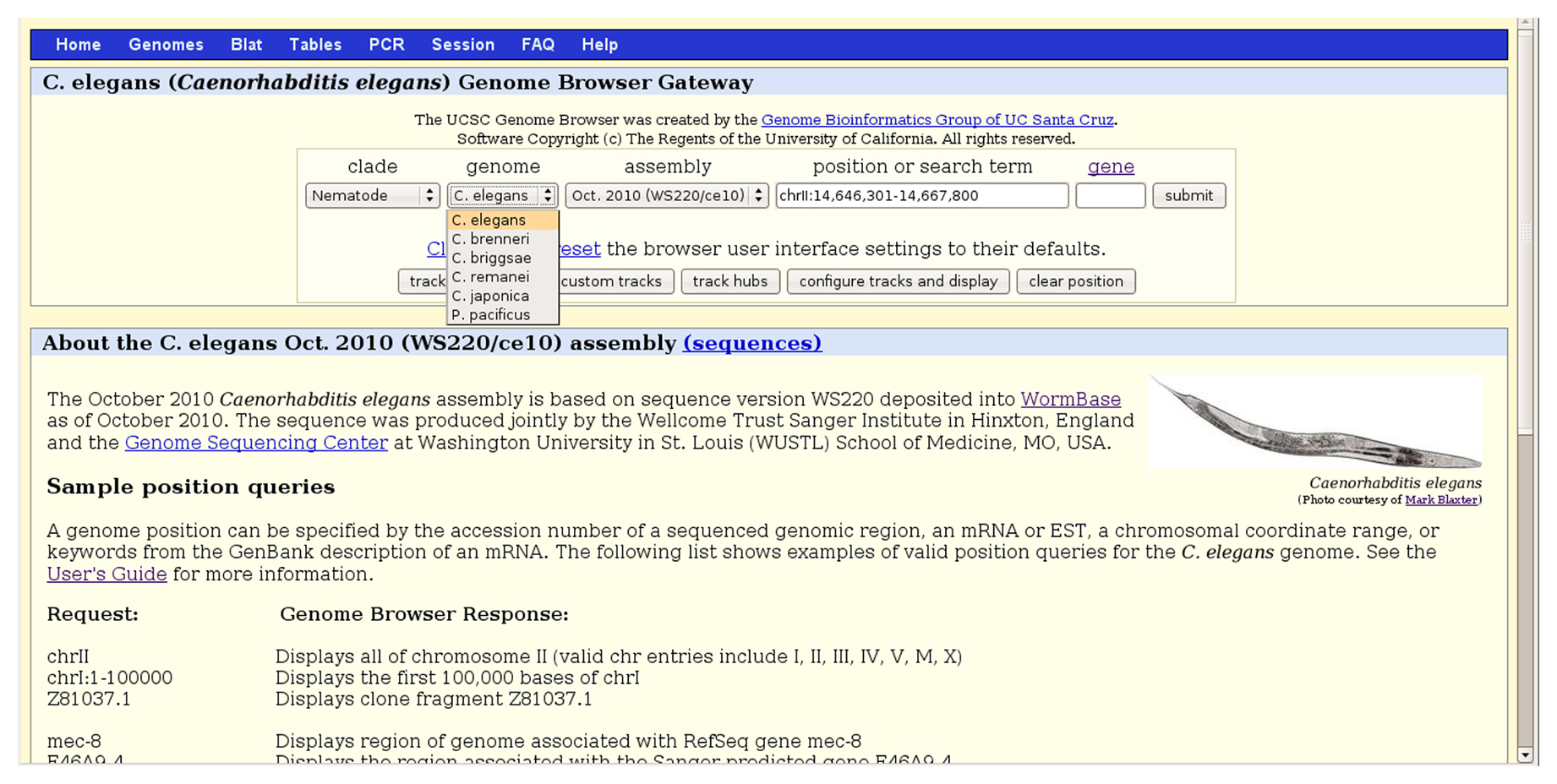Image resolution: width=1557 pixels, height=784 pixels.
Task: Click the track hubs button
Action: coord(730,281)
